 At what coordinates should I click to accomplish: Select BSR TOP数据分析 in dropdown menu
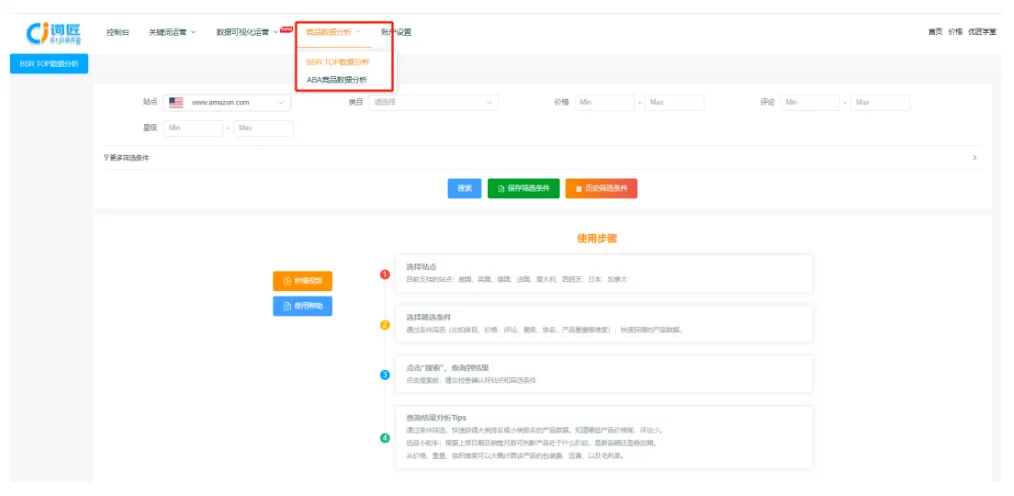(338, 62)
